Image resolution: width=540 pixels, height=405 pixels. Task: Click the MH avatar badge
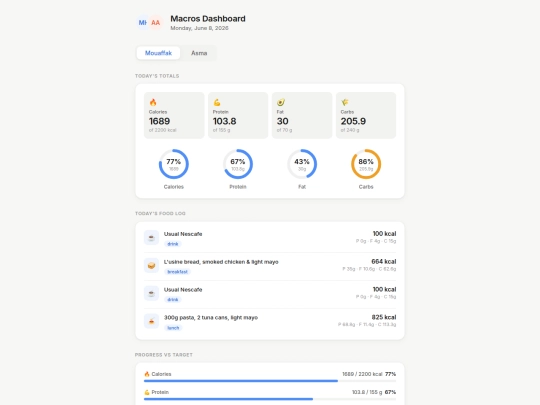(143, 23)
